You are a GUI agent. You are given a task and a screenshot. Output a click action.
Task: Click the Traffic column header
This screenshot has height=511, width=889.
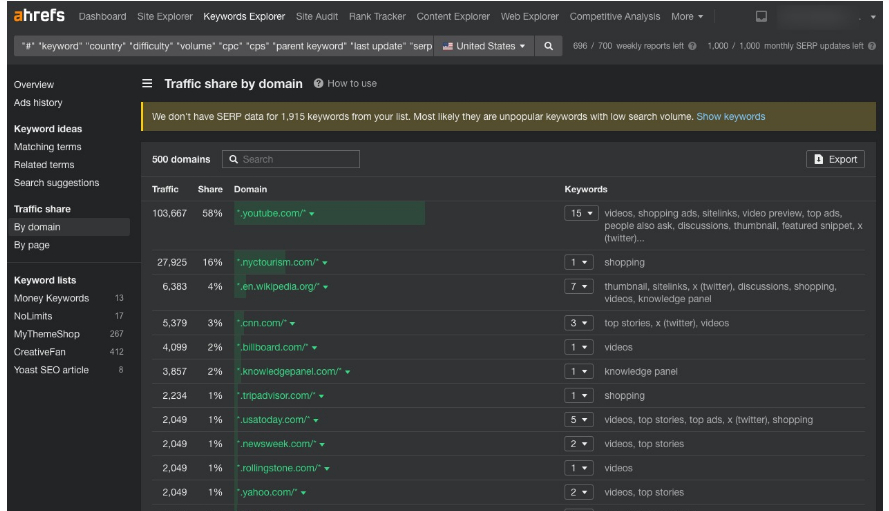(165, 189)
